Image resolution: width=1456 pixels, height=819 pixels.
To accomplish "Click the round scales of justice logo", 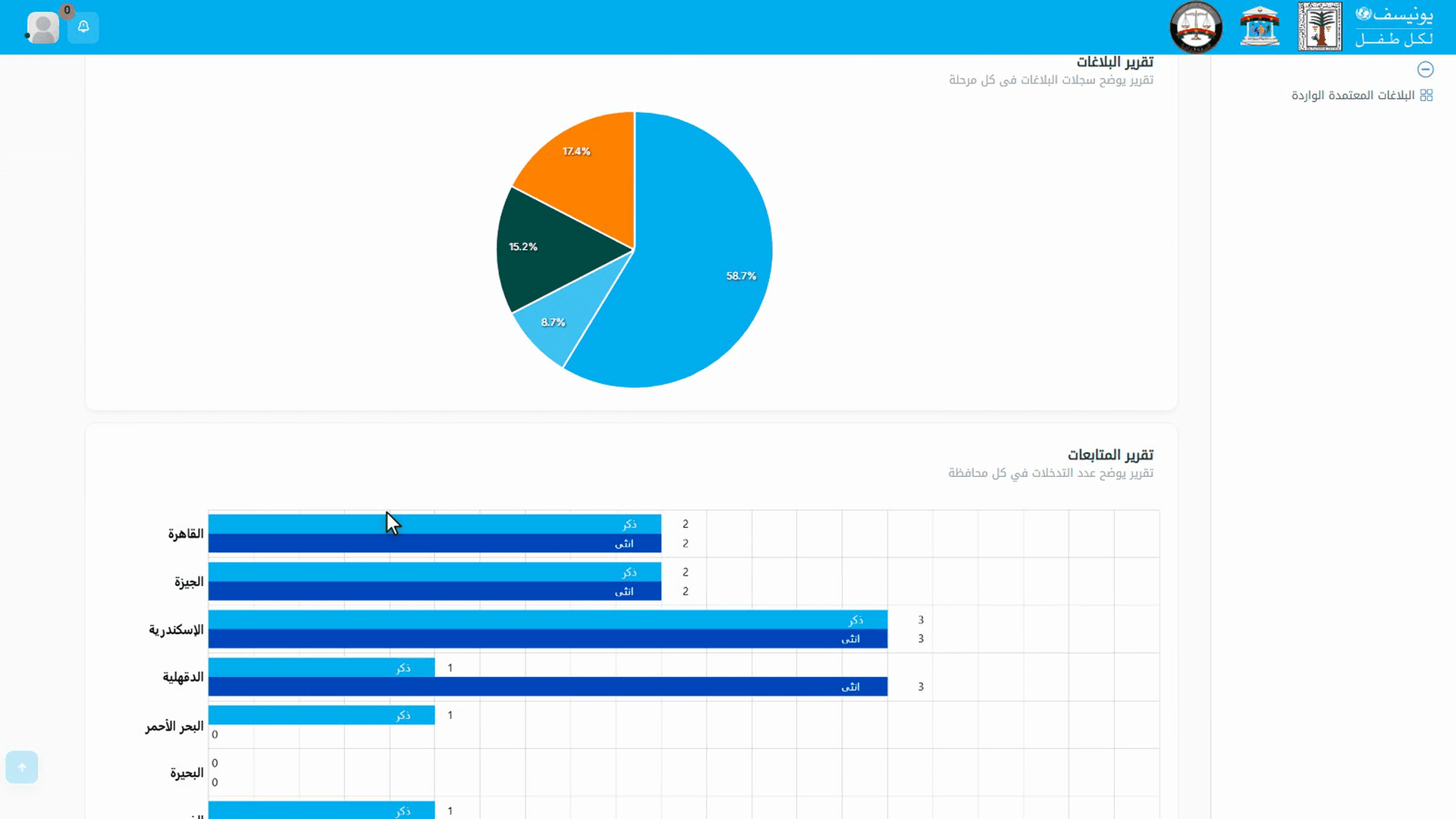I will (1196, 27).
